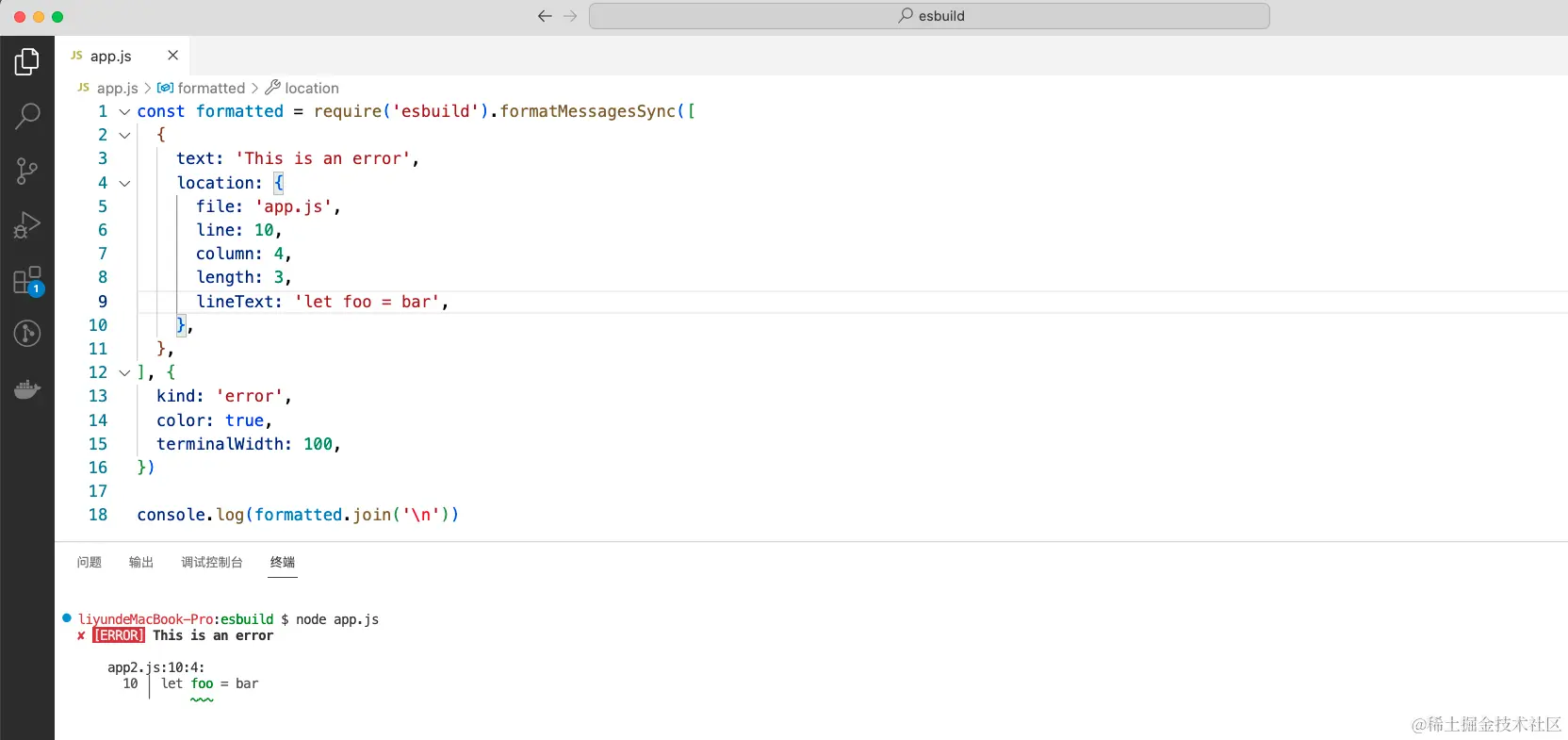The width and height of the screenshot is (1568, 740).
Task: Switch to the 输出 panel tab
Action: point(141,562)
